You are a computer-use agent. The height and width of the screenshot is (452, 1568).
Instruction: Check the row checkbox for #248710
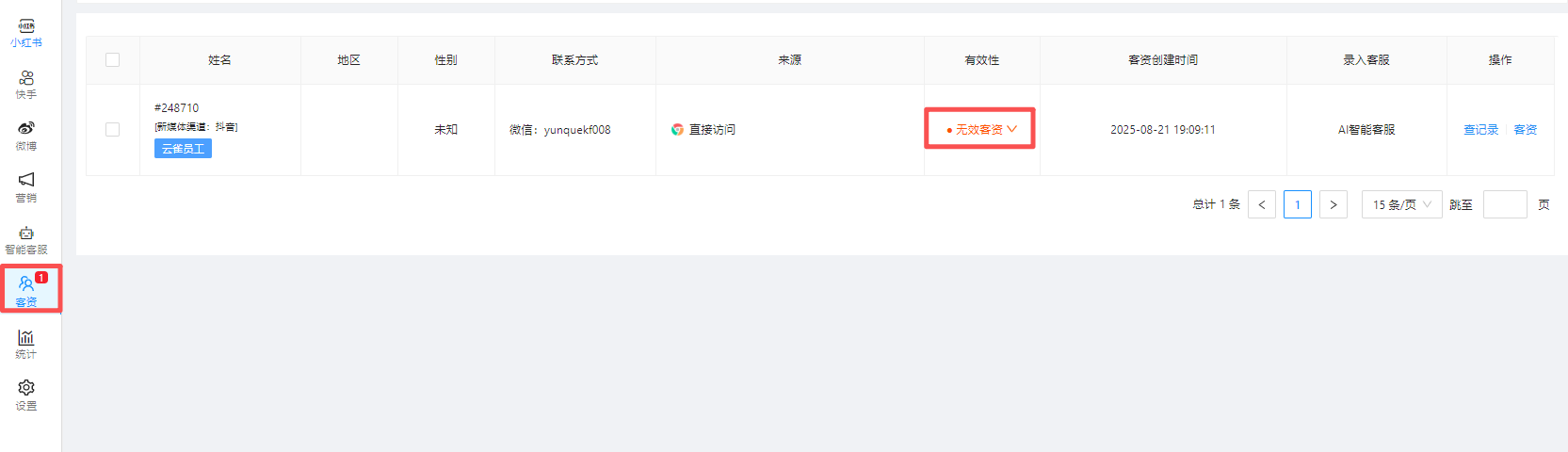(113, 129)
